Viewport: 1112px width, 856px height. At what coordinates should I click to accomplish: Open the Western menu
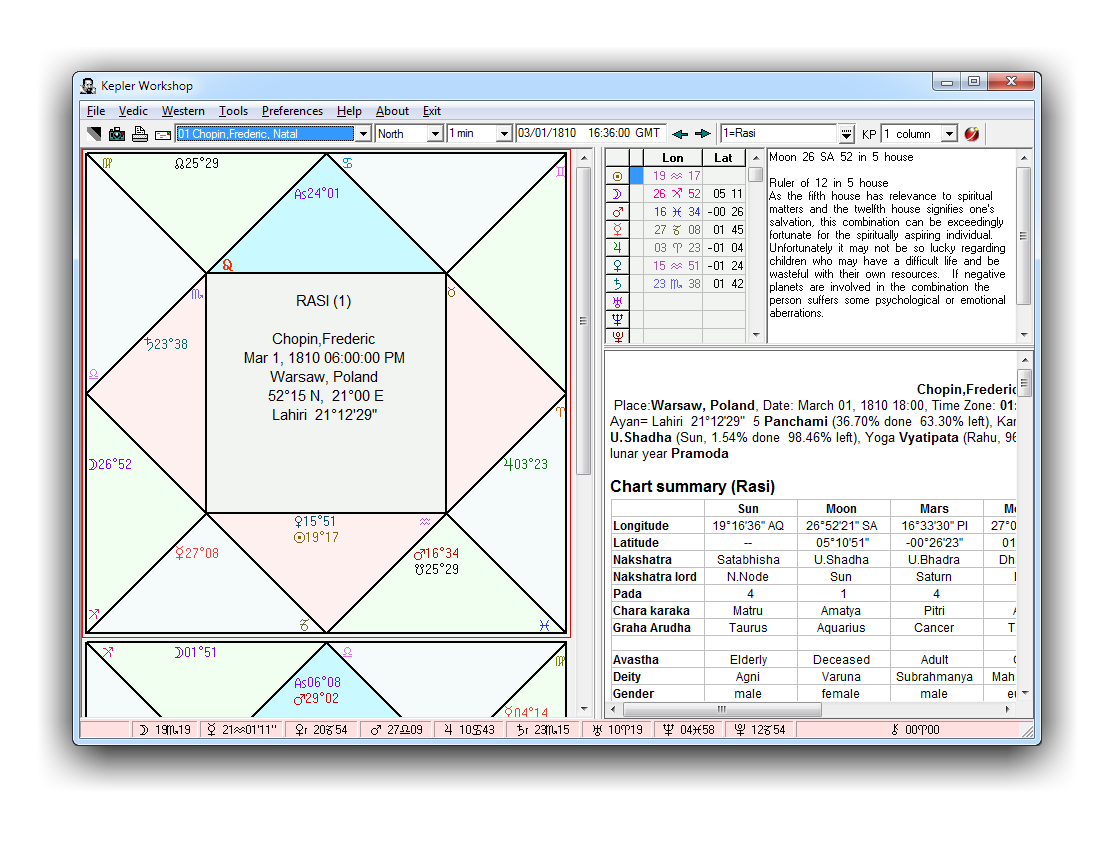[x=183, y=111]
